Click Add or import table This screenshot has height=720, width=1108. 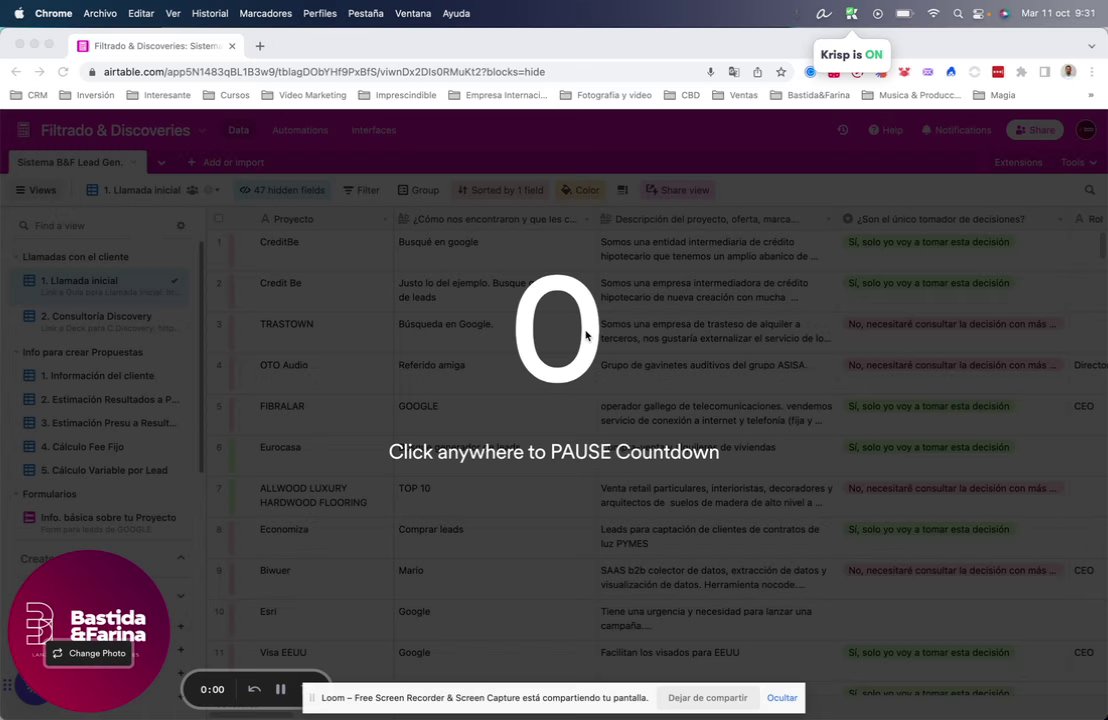click(225, 163)
